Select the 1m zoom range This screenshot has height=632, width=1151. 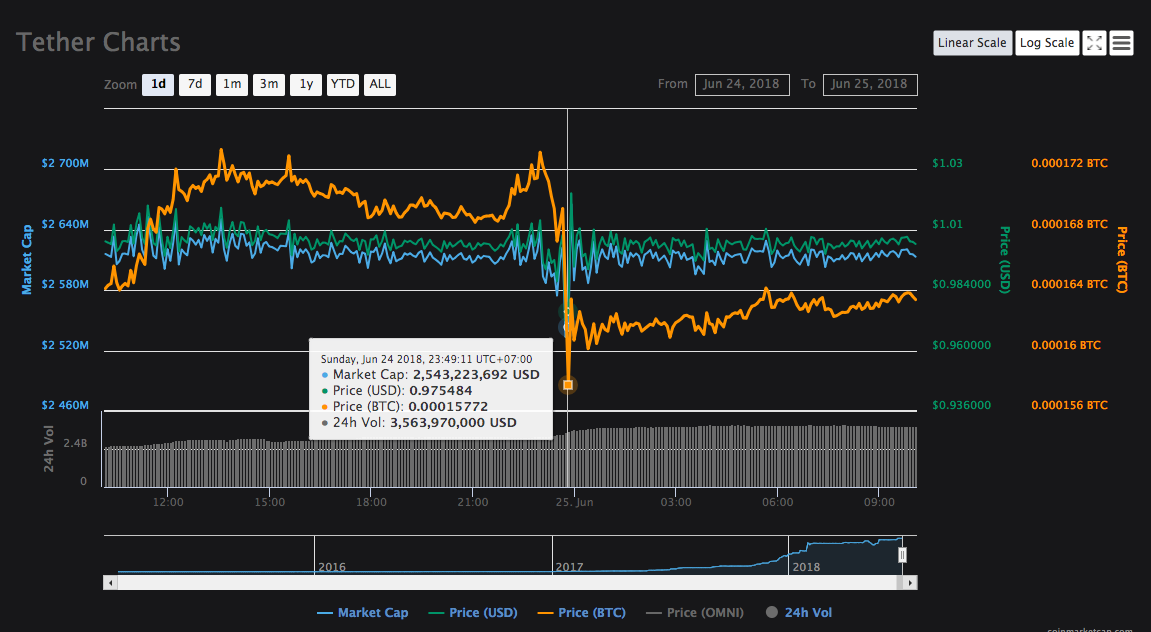(x=232, y=84)
